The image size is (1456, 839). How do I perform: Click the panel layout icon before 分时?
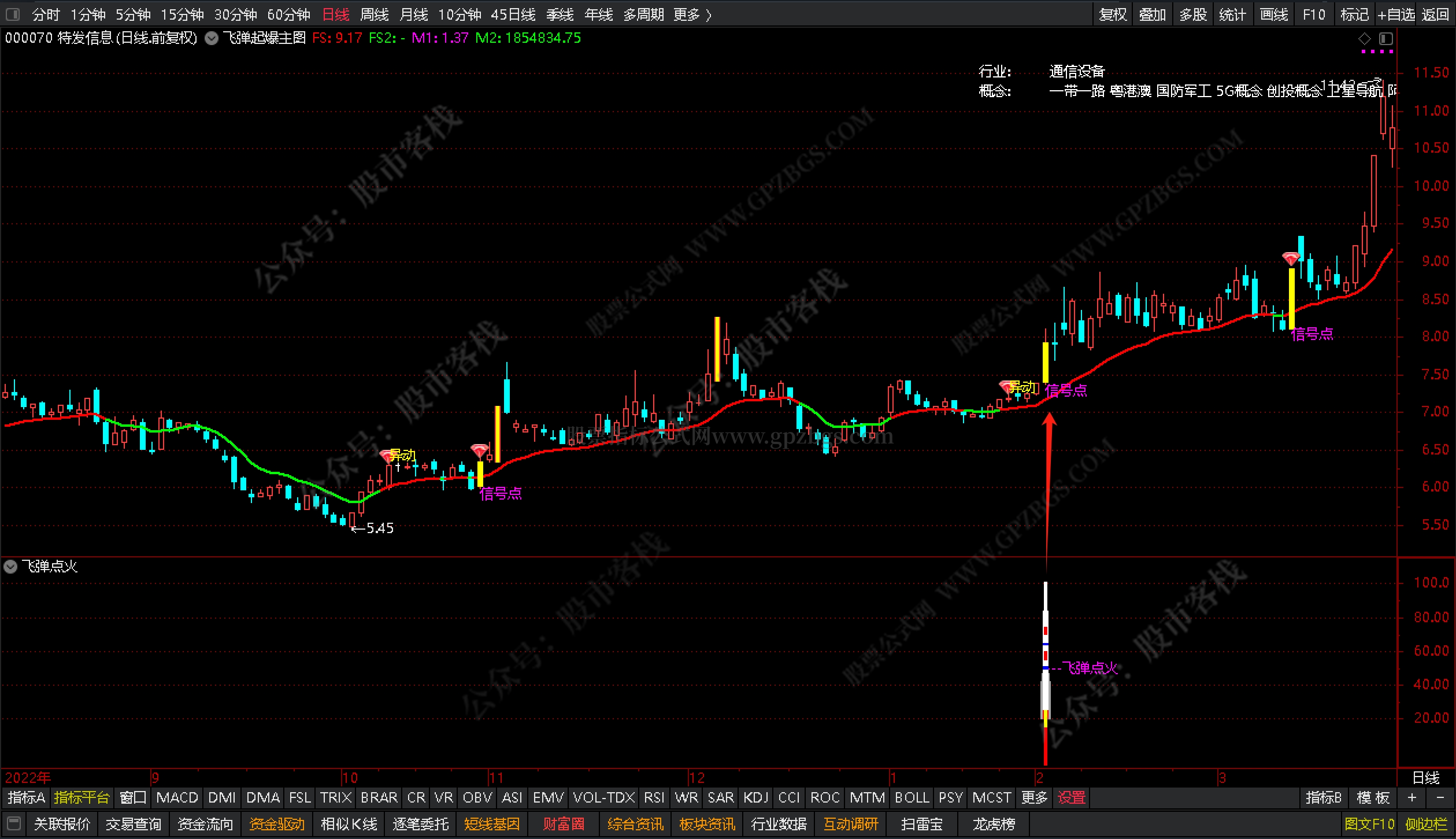coord(13,14)
